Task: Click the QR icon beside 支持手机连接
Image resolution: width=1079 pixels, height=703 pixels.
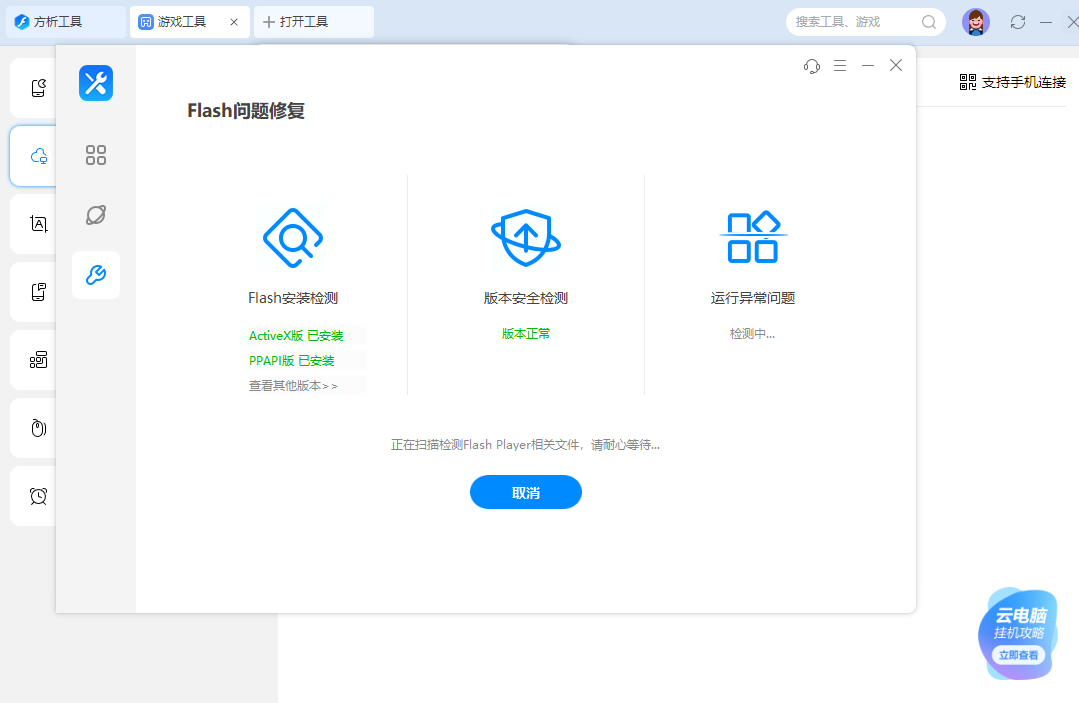Action: pos(968,83)
